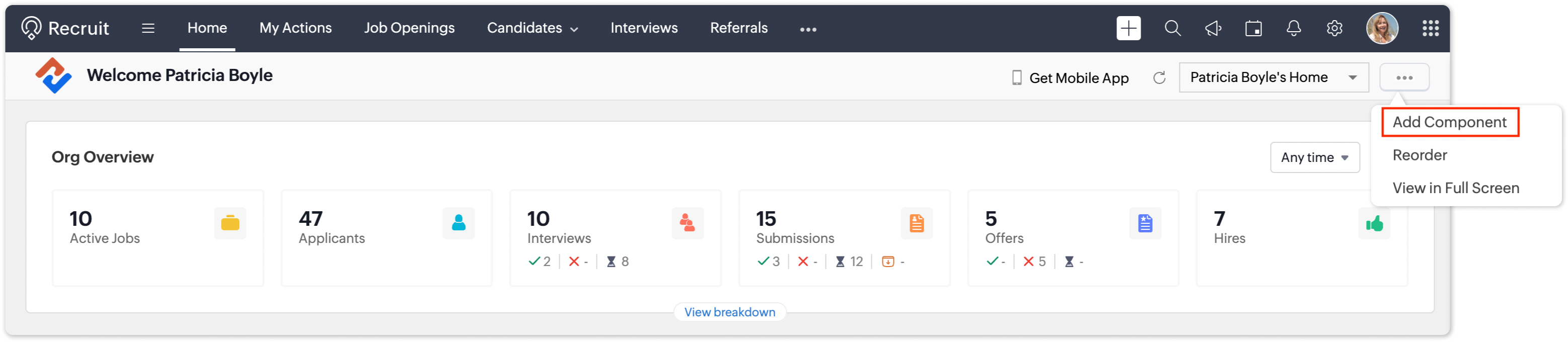The image size is (1568, 342).
Task: Click the Submissions pending hourglass count 12
Action: pyautogui.click(x=849, y=262)
